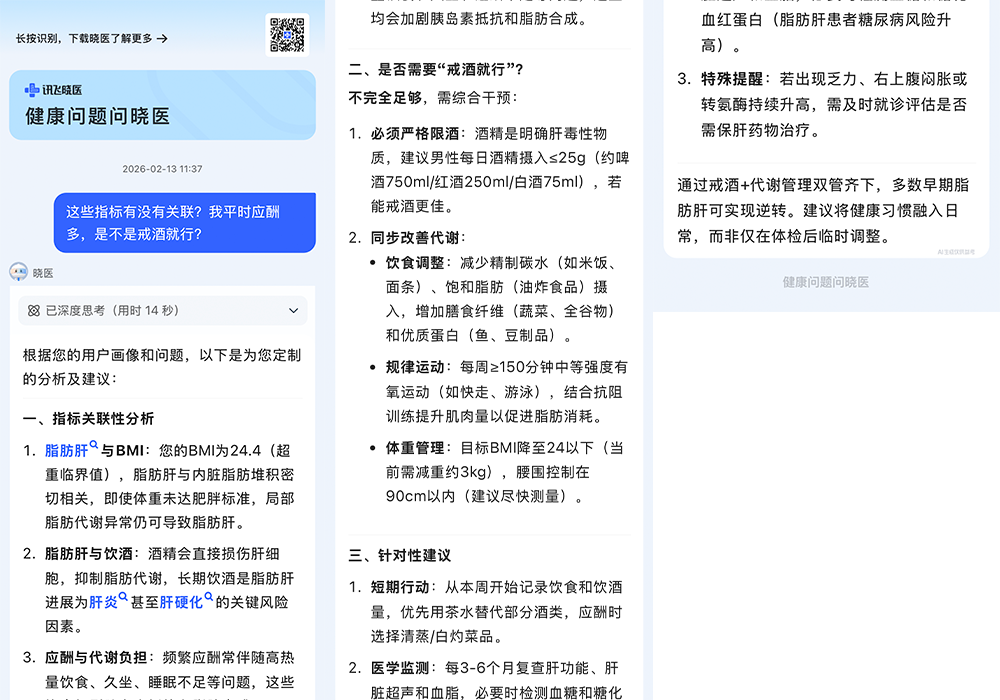Click the search icon after 脂肪肝
Viewport: 1000px width, 700px height.
[x=94, y=444]
